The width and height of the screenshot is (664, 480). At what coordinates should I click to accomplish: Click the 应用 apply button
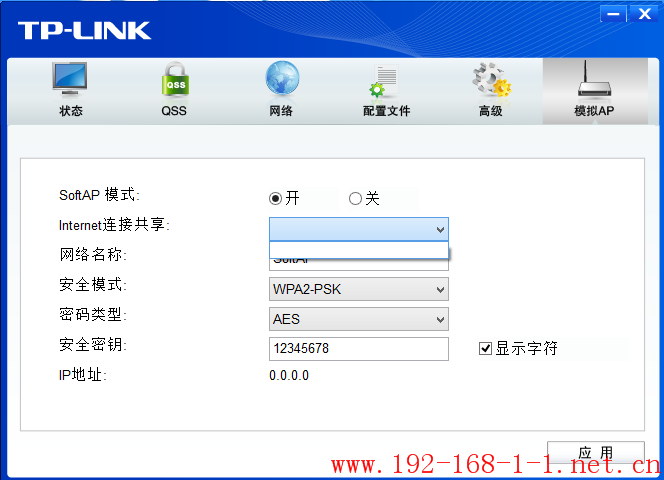tap(595, 453)
